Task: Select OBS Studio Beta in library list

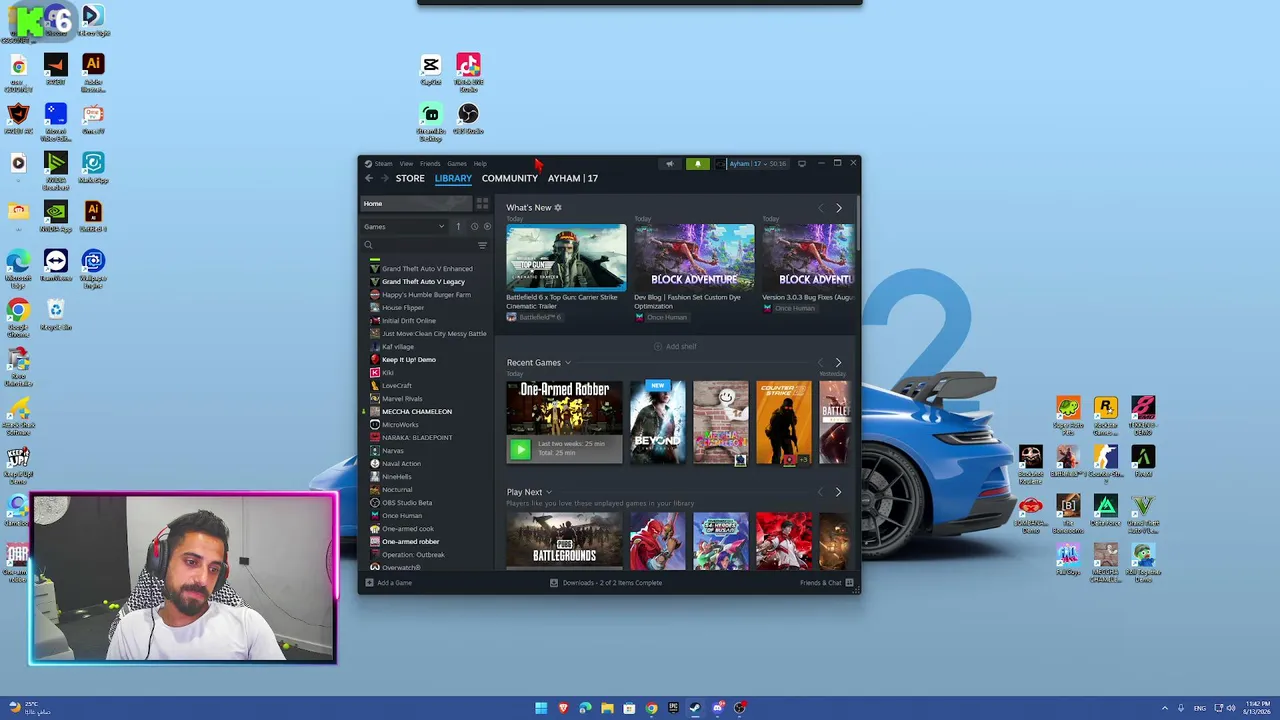Action: [x=406, y=503]
